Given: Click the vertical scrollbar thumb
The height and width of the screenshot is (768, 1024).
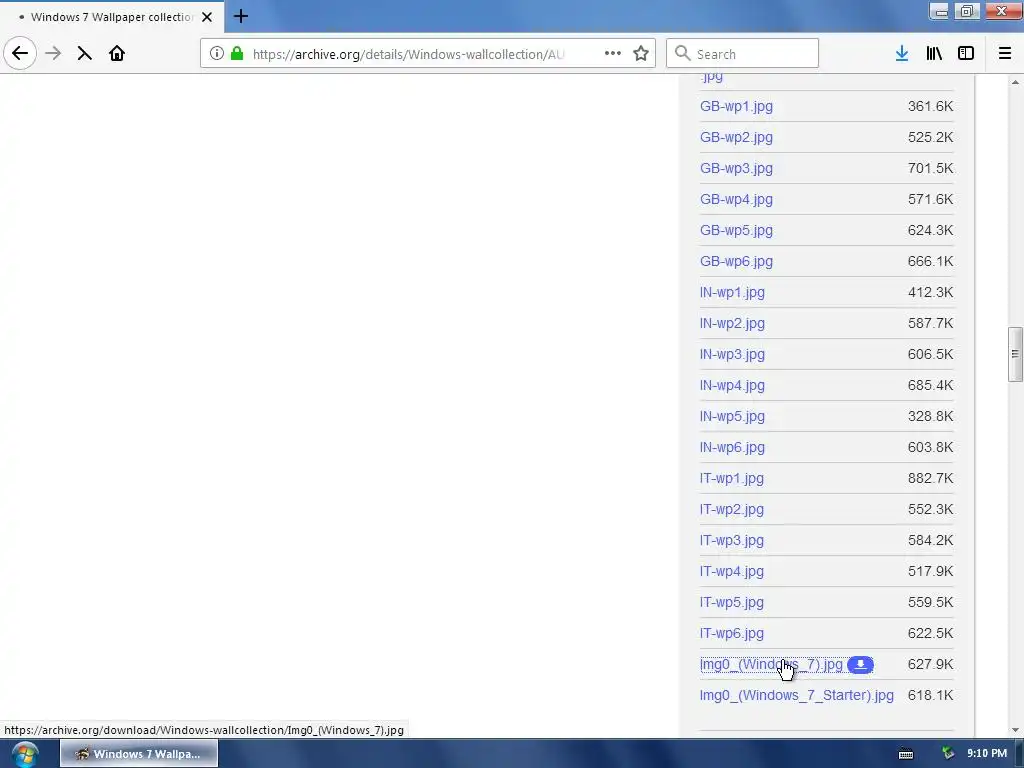Looking at the screenshot, I should [x=1015, y=354].
